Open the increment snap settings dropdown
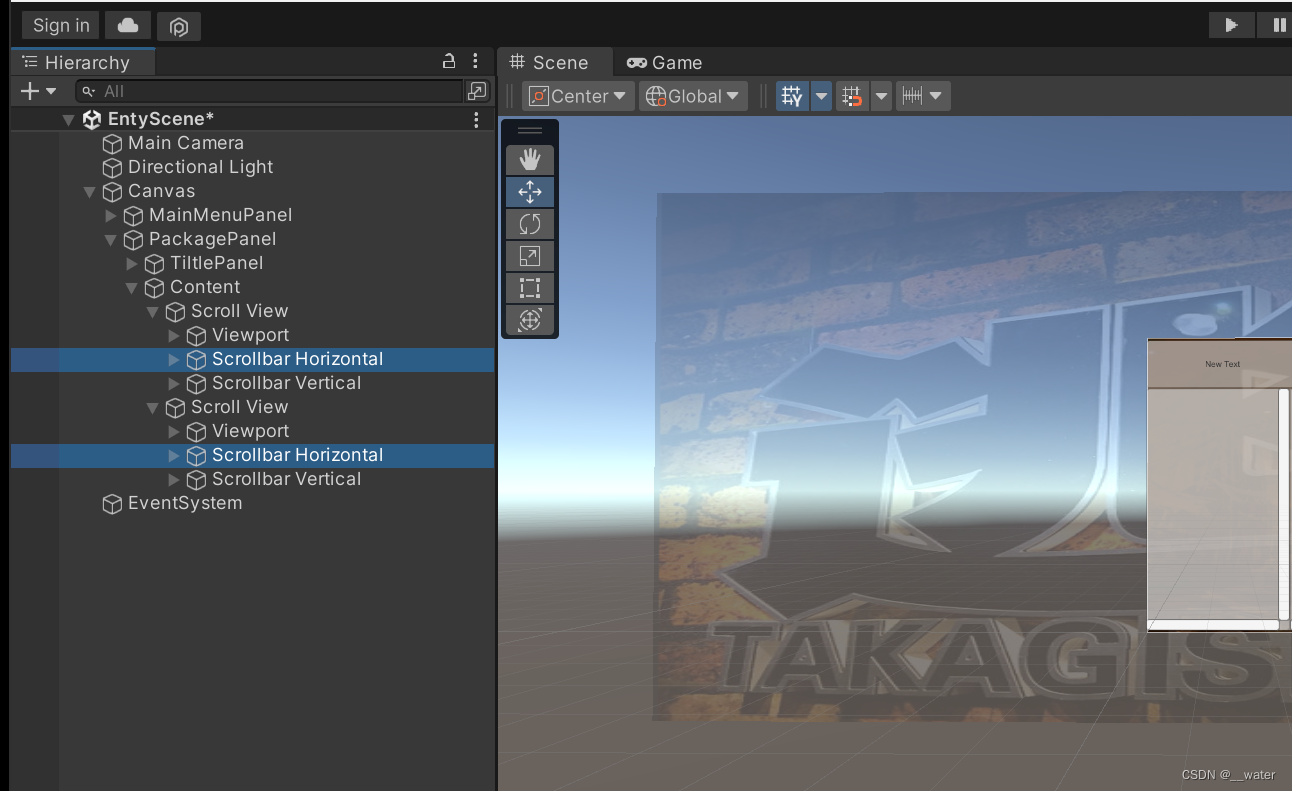This screenshot has height=791, width=1292. [936, 96]
